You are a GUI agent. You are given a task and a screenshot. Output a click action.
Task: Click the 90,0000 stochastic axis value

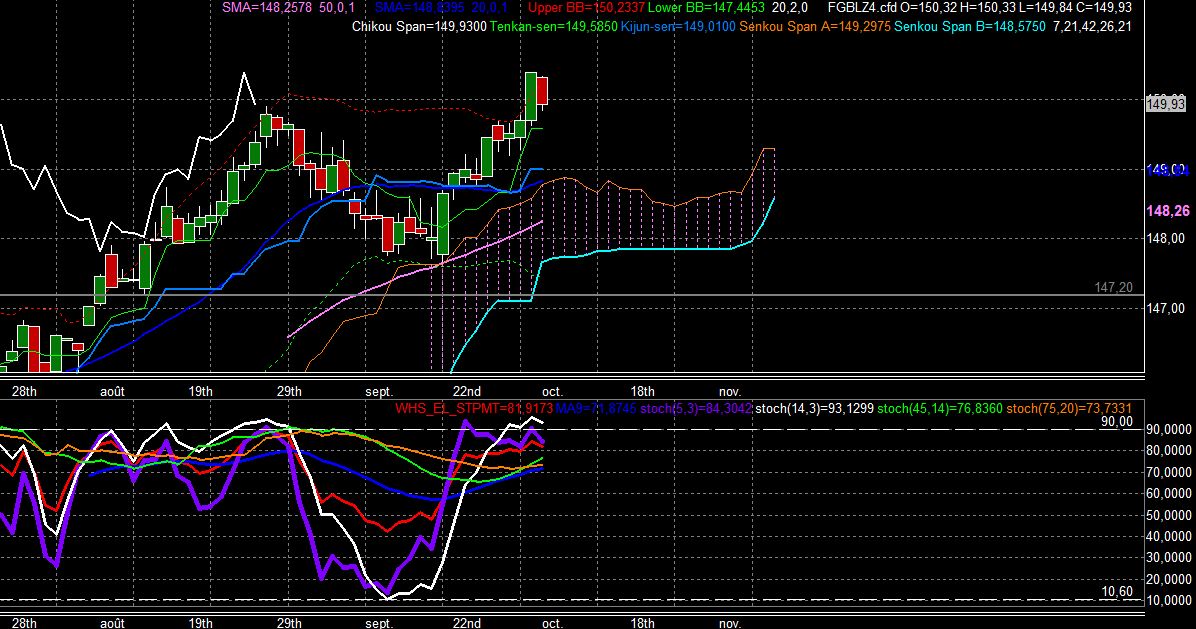(x=1169, y=430)
